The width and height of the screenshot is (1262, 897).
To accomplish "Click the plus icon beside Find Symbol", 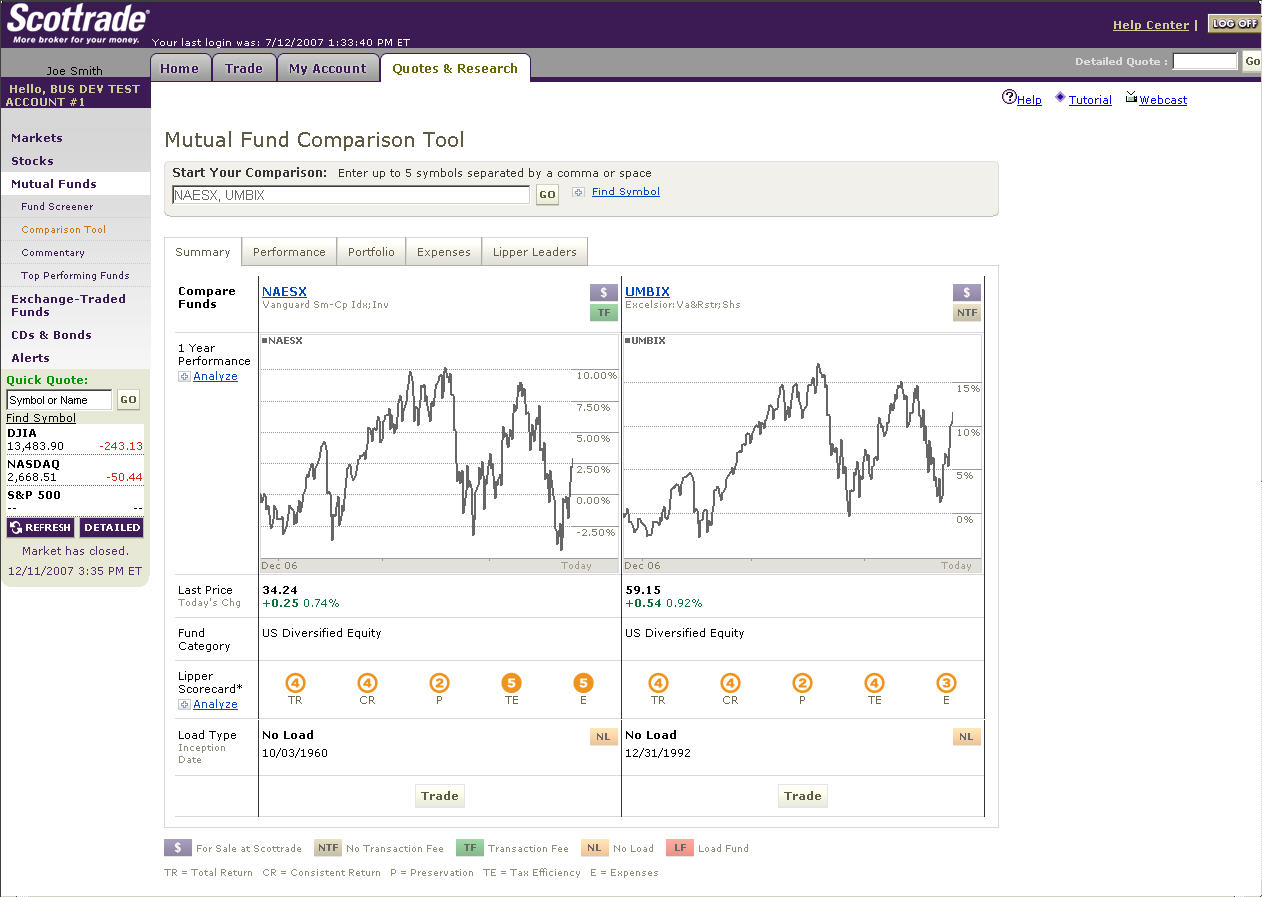I will [x=578, y=192].
